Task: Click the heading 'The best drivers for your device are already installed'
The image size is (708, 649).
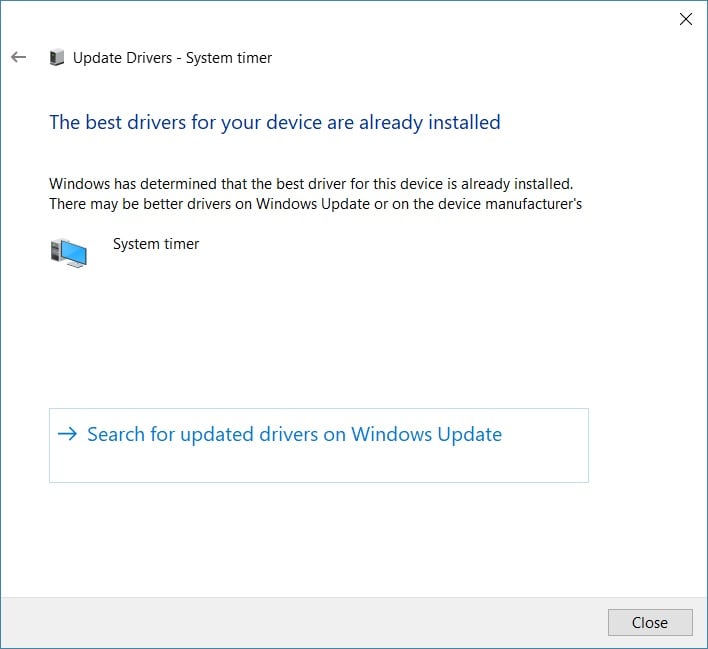Action: click(x=275, y=122)
